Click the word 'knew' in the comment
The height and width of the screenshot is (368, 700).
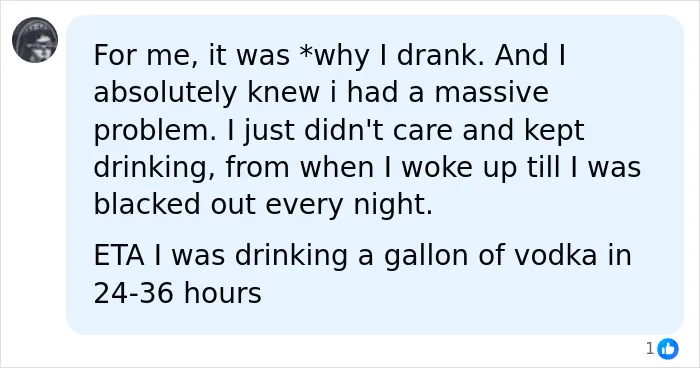(283, 92)
